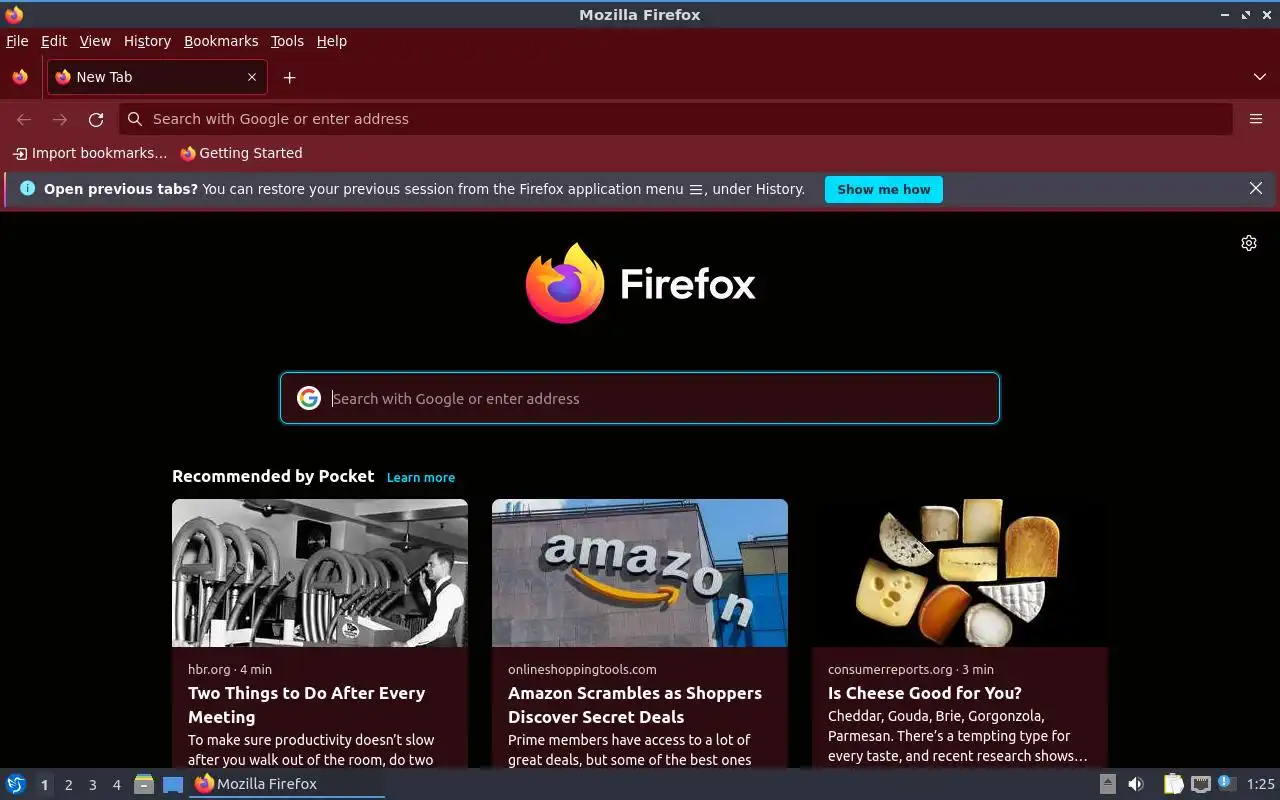Click the taskbar clock showing 1:25
The width and height of the screenshot is (1280, 800).
1261,784
